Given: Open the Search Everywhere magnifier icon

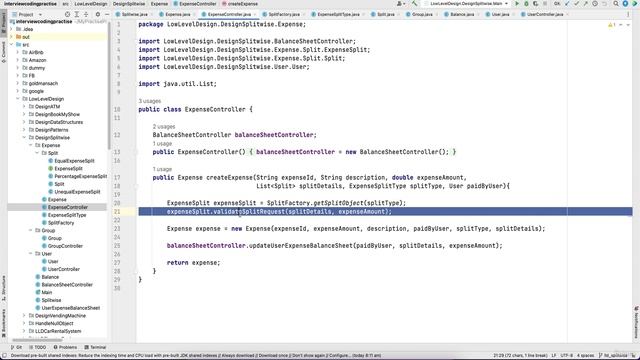Looking at the screenshot, I should click(616, 3).
